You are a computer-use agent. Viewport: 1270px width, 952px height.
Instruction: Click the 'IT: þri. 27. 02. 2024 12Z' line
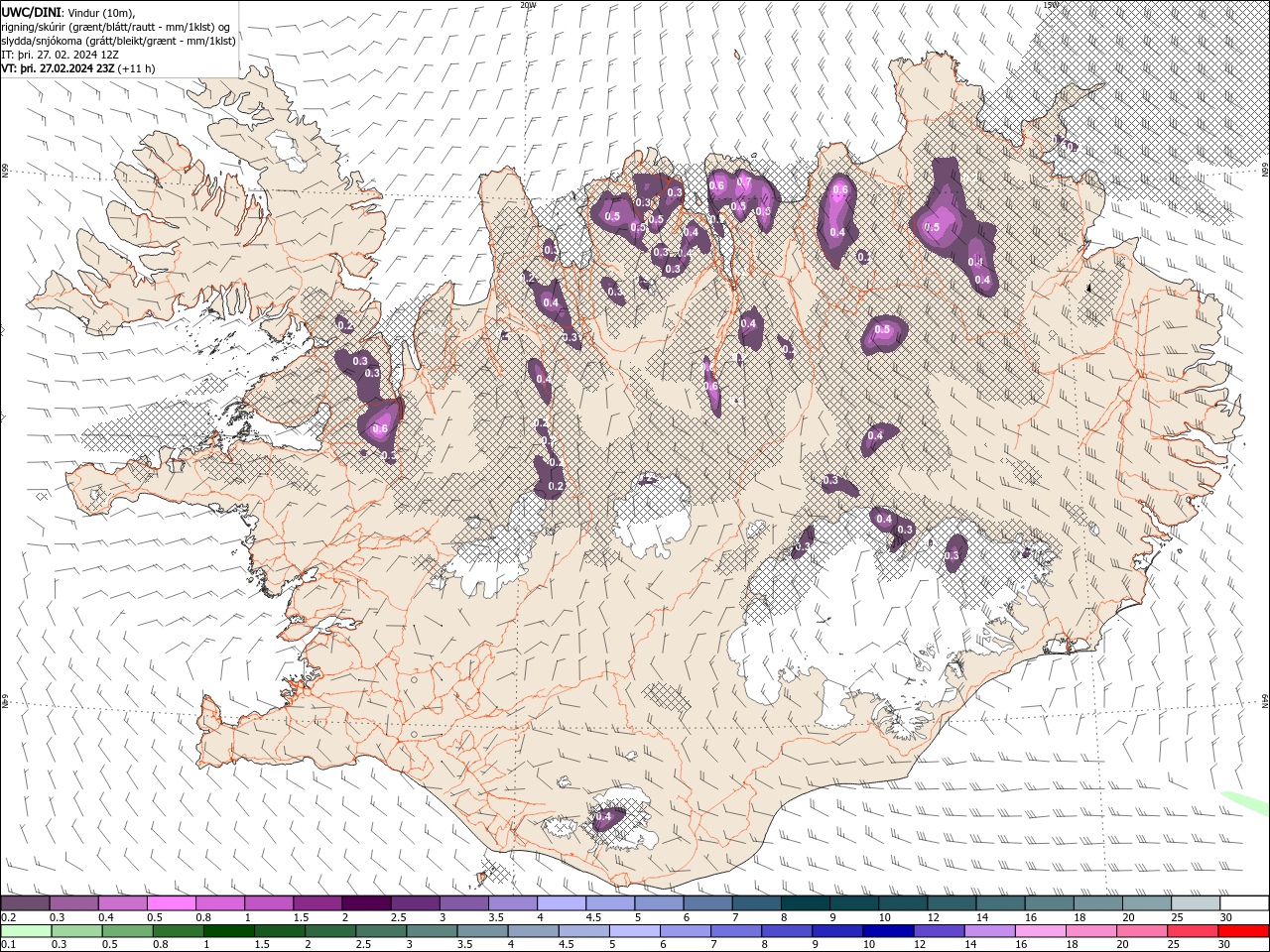click(61, 55)
